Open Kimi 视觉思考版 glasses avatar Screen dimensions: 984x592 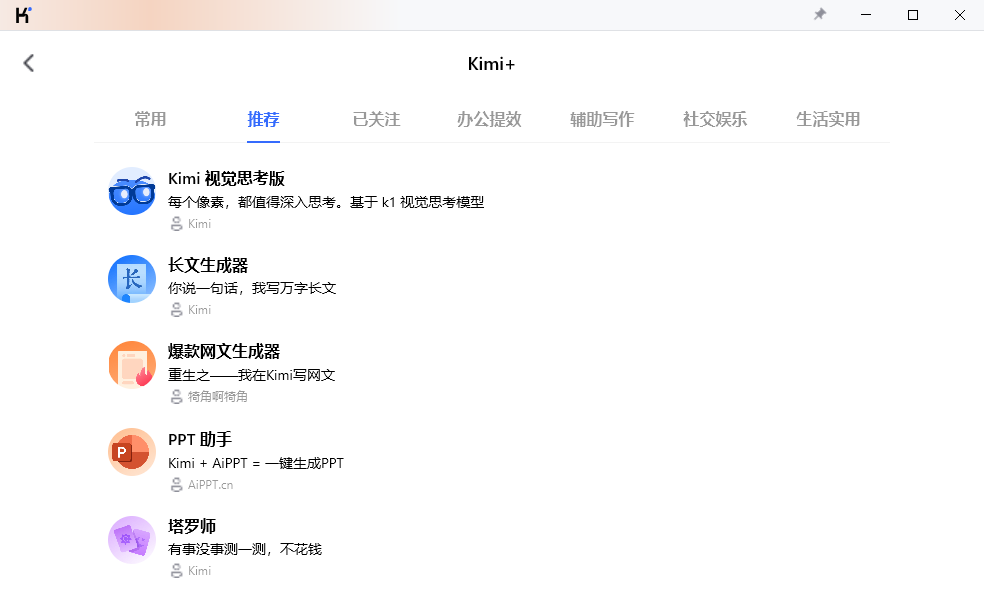coord(132,191)
